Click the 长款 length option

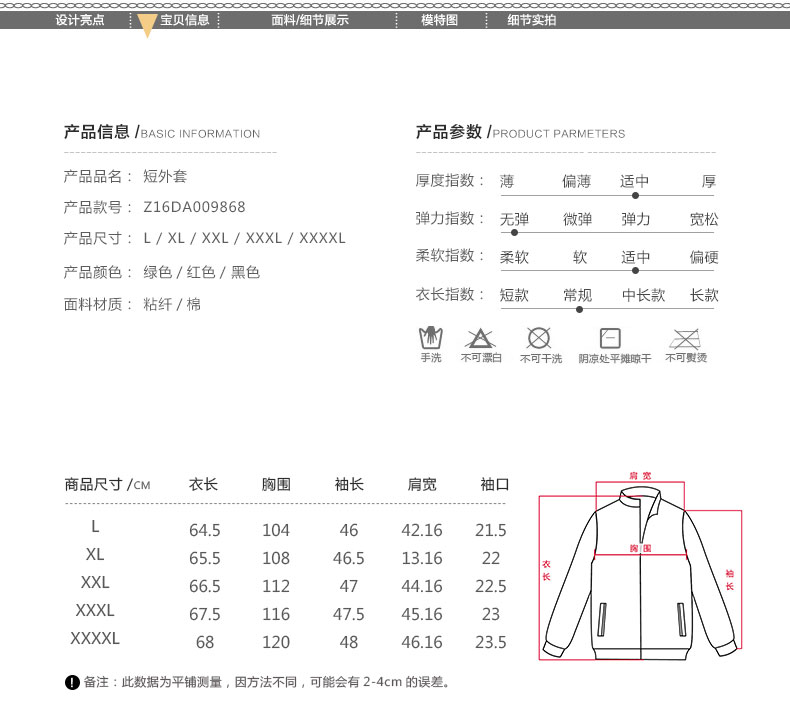[x=704, y=295]
